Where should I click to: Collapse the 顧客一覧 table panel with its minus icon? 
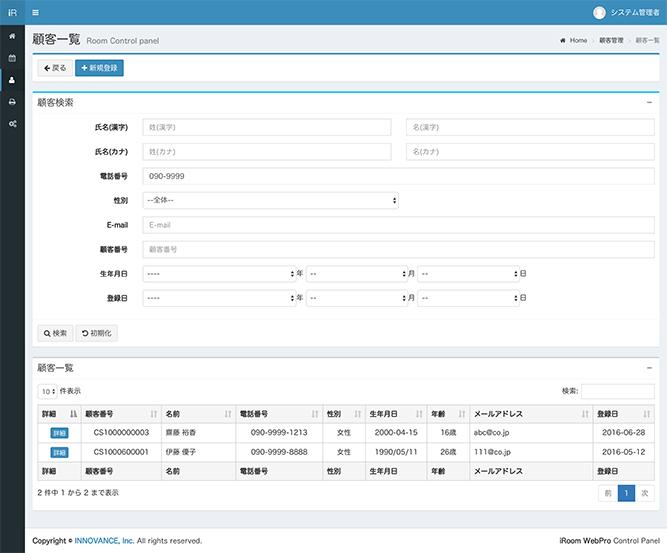click(x=649, y=368)
